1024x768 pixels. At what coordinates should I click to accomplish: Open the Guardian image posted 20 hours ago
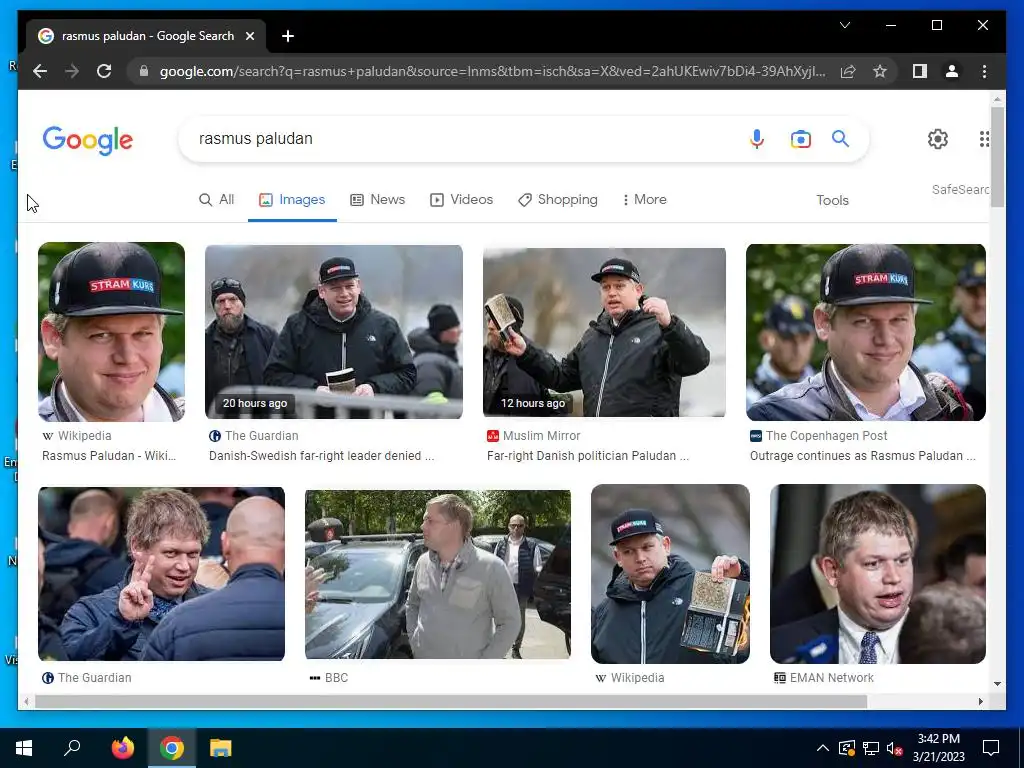[x=334, y=332]
